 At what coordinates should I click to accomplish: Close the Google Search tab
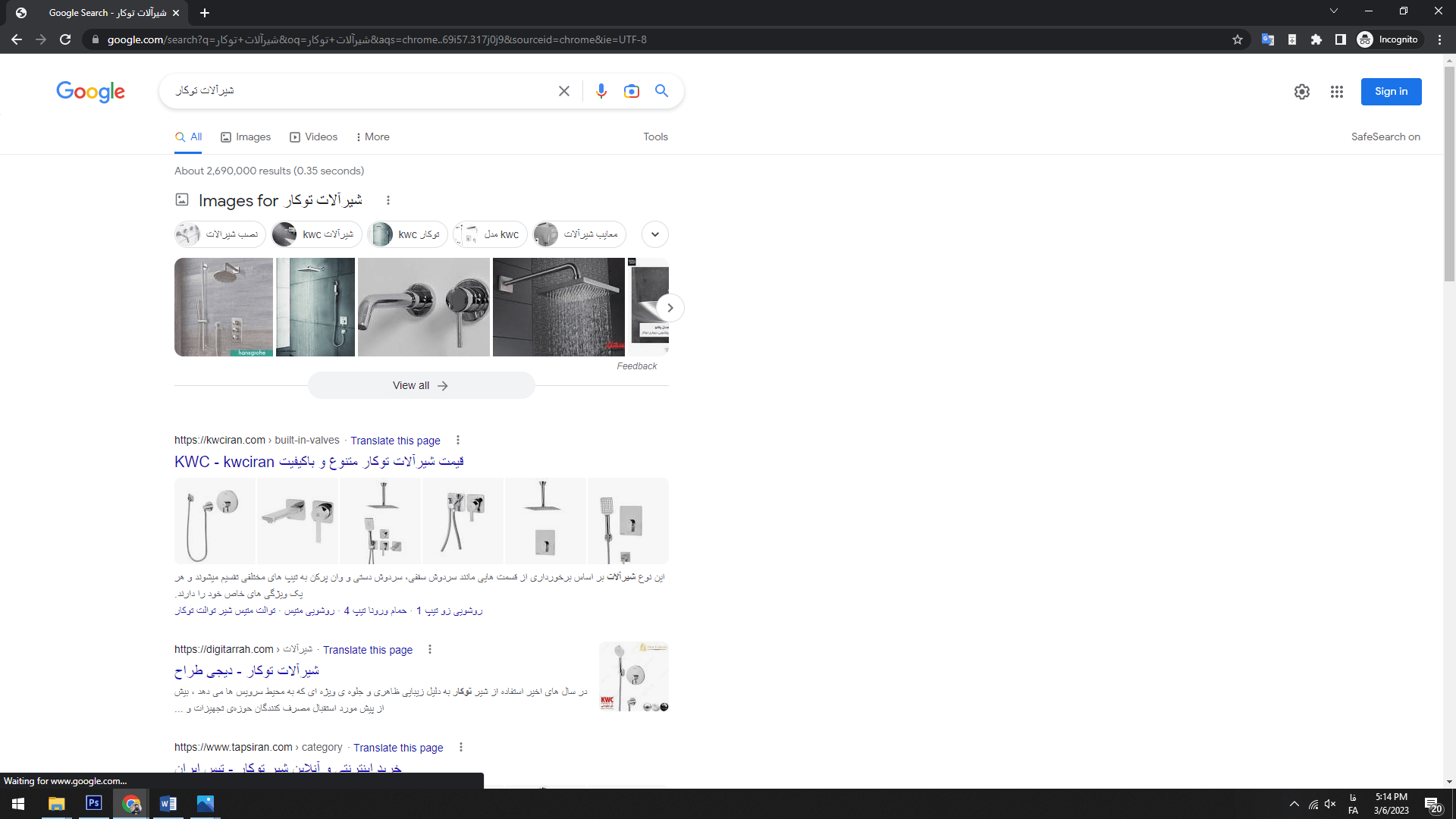pos(176,13)
